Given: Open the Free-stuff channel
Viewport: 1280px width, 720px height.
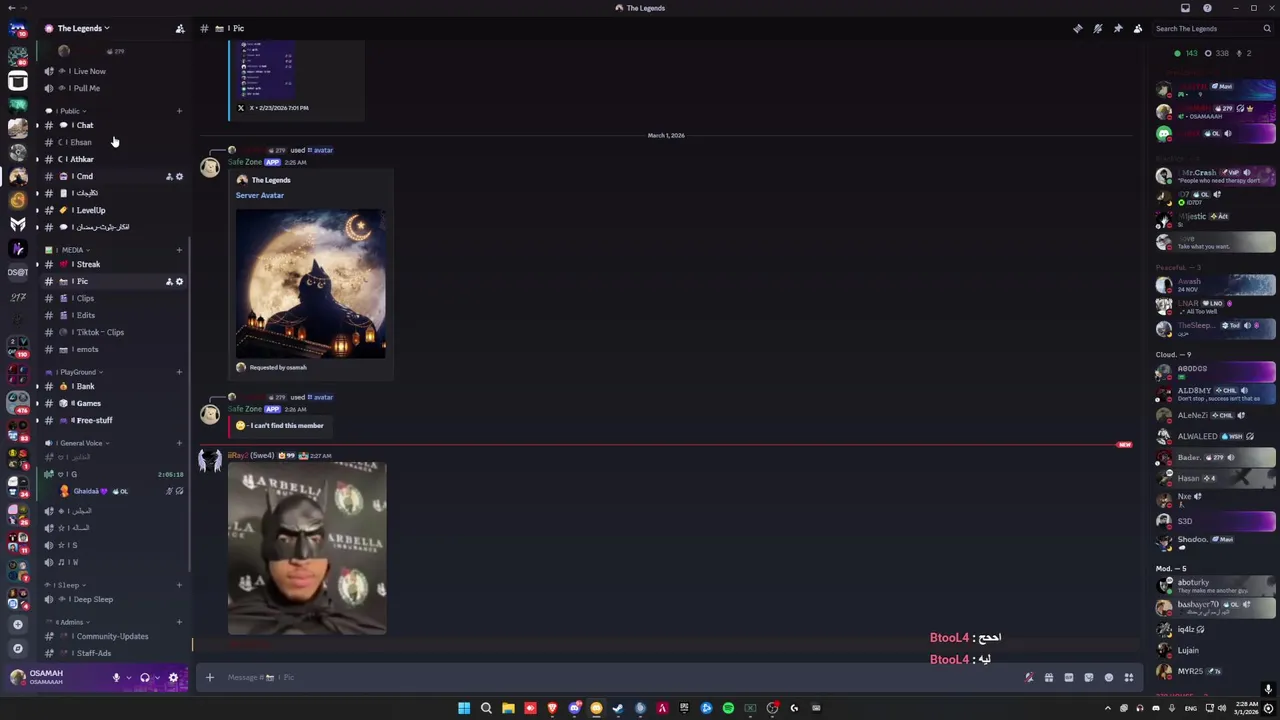Looking at the screenshot, I should coord(113,420).
